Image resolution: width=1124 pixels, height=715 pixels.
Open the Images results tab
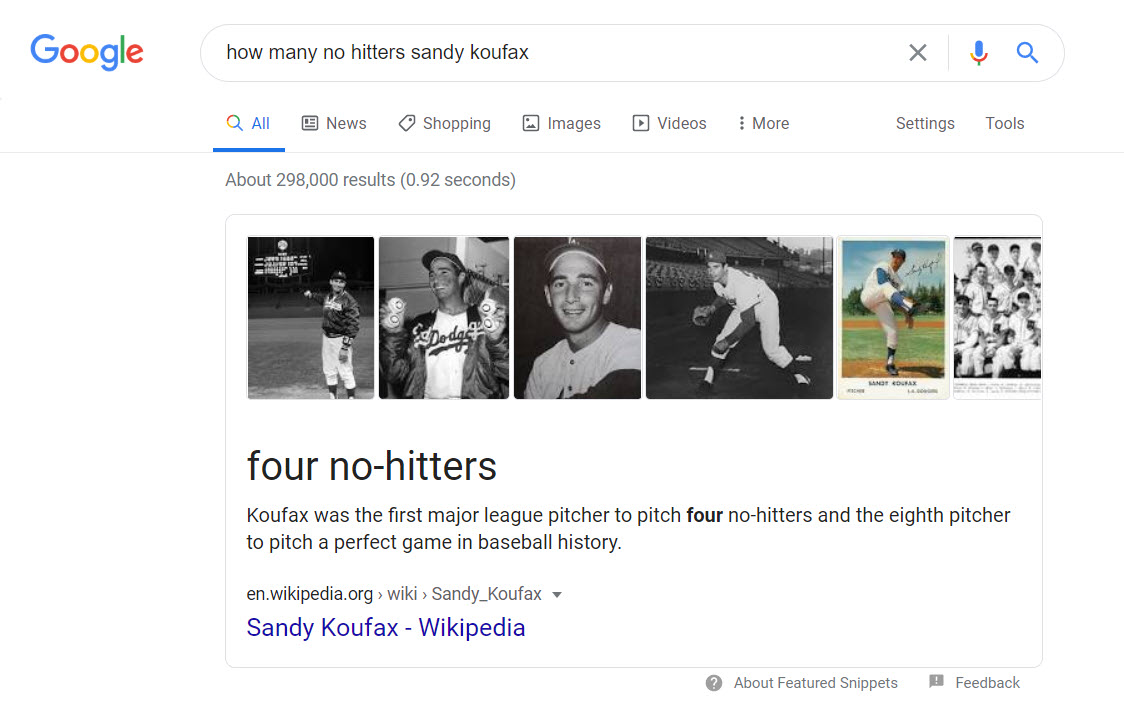[x=561, y=123]
